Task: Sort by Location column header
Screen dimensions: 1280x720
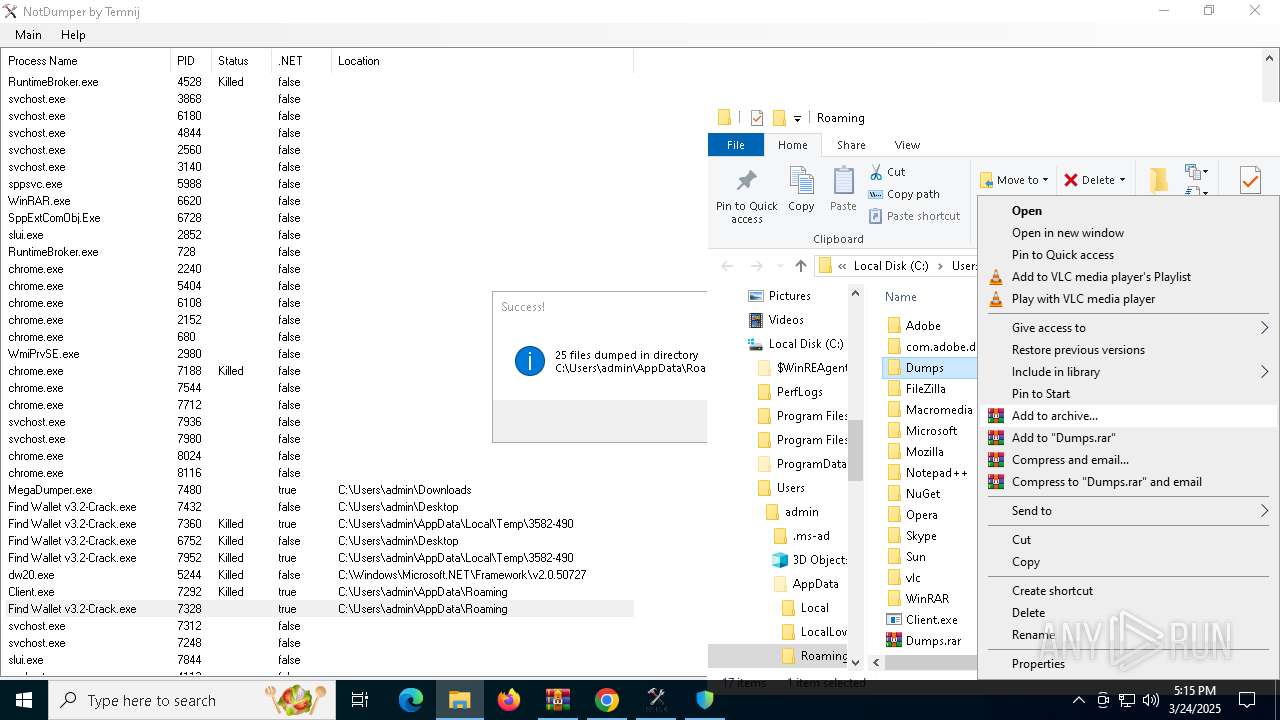Action: point(482,61)
